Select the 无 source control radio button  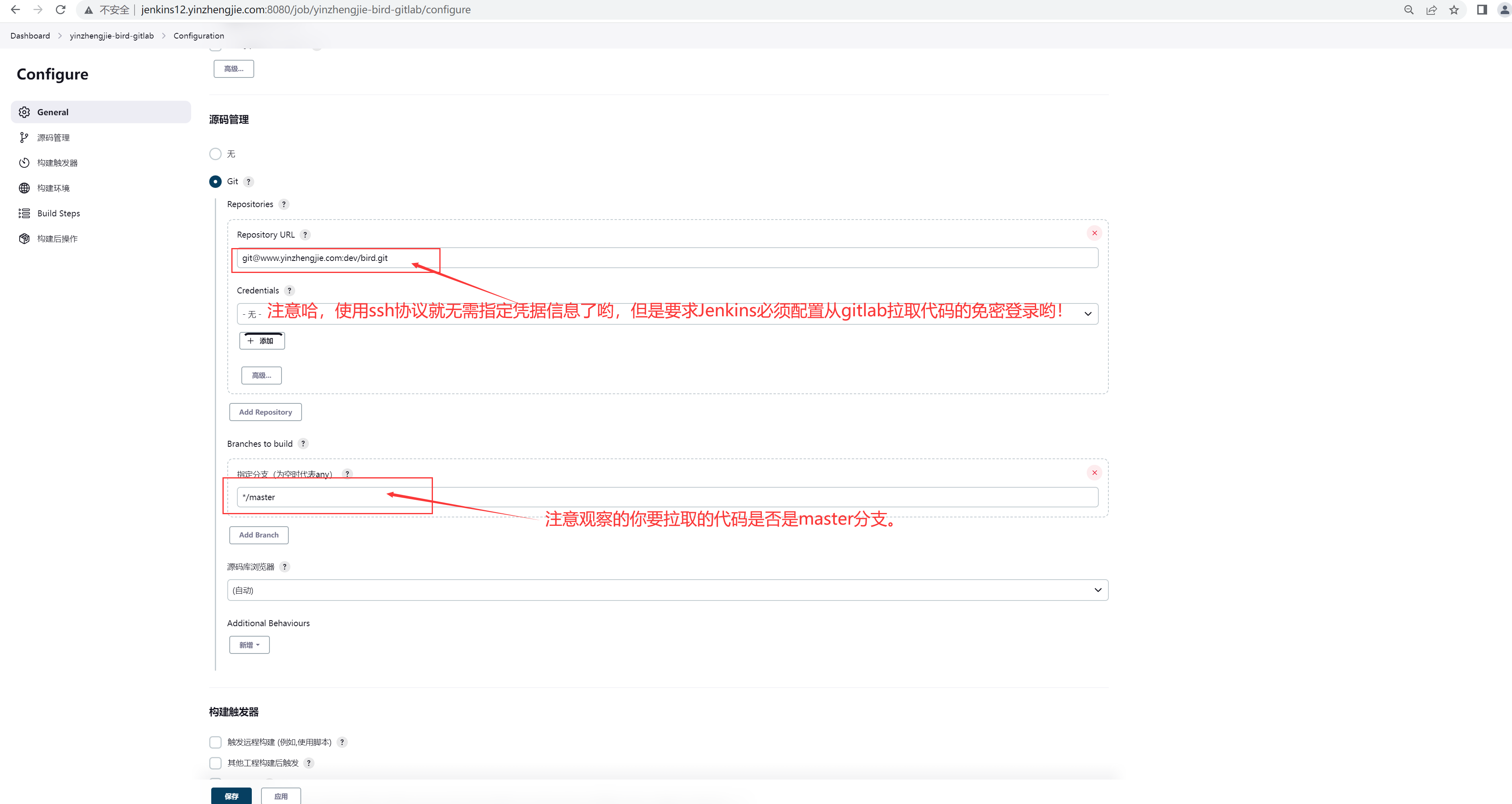tap(215, 154)
